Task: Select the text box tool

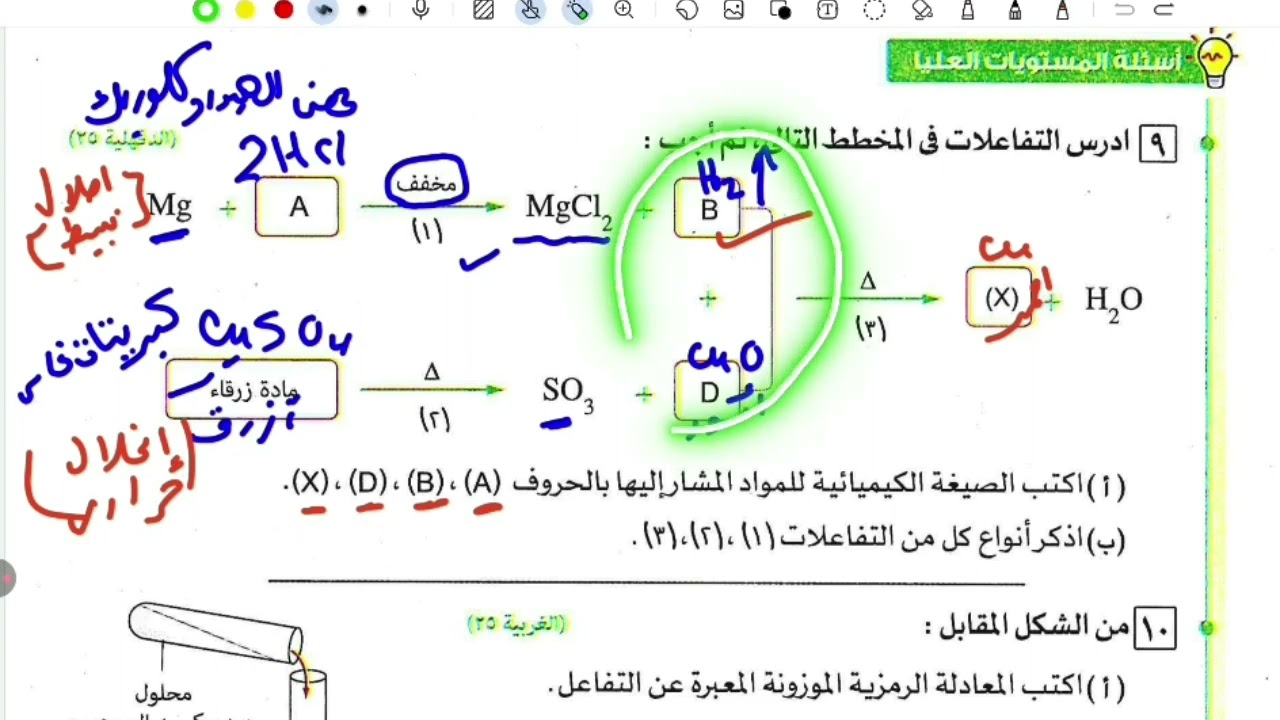Action: [x=827, y=10]
